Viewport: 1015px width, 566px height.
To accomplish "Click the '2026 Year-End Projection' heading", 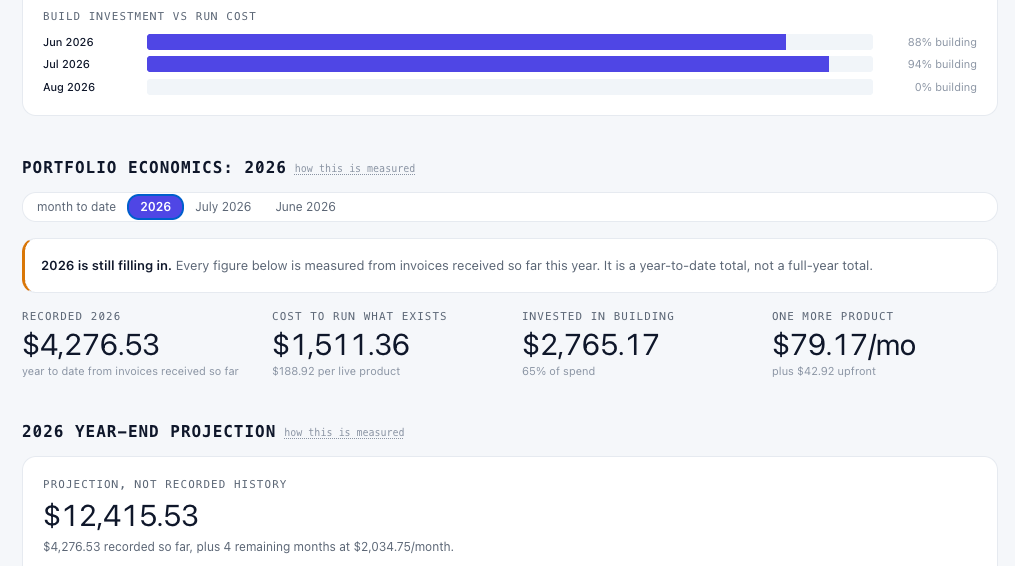I will tap(149, 431).
